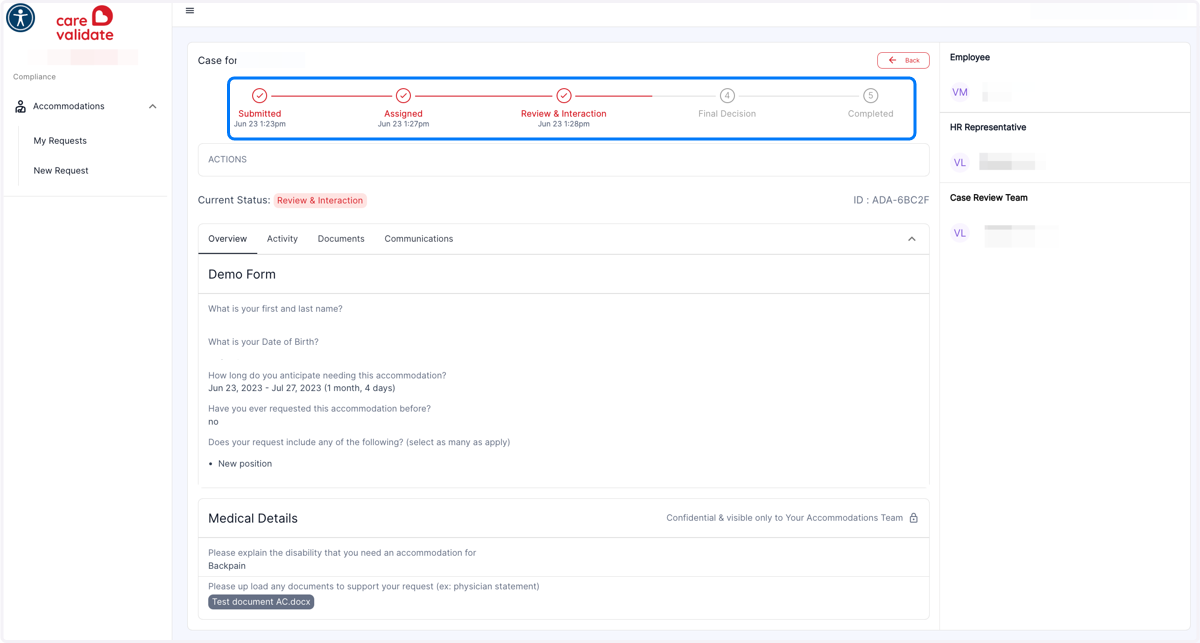Click the Review & Interaction status badge
1200x643 pixels.
[x=320, y=200]
